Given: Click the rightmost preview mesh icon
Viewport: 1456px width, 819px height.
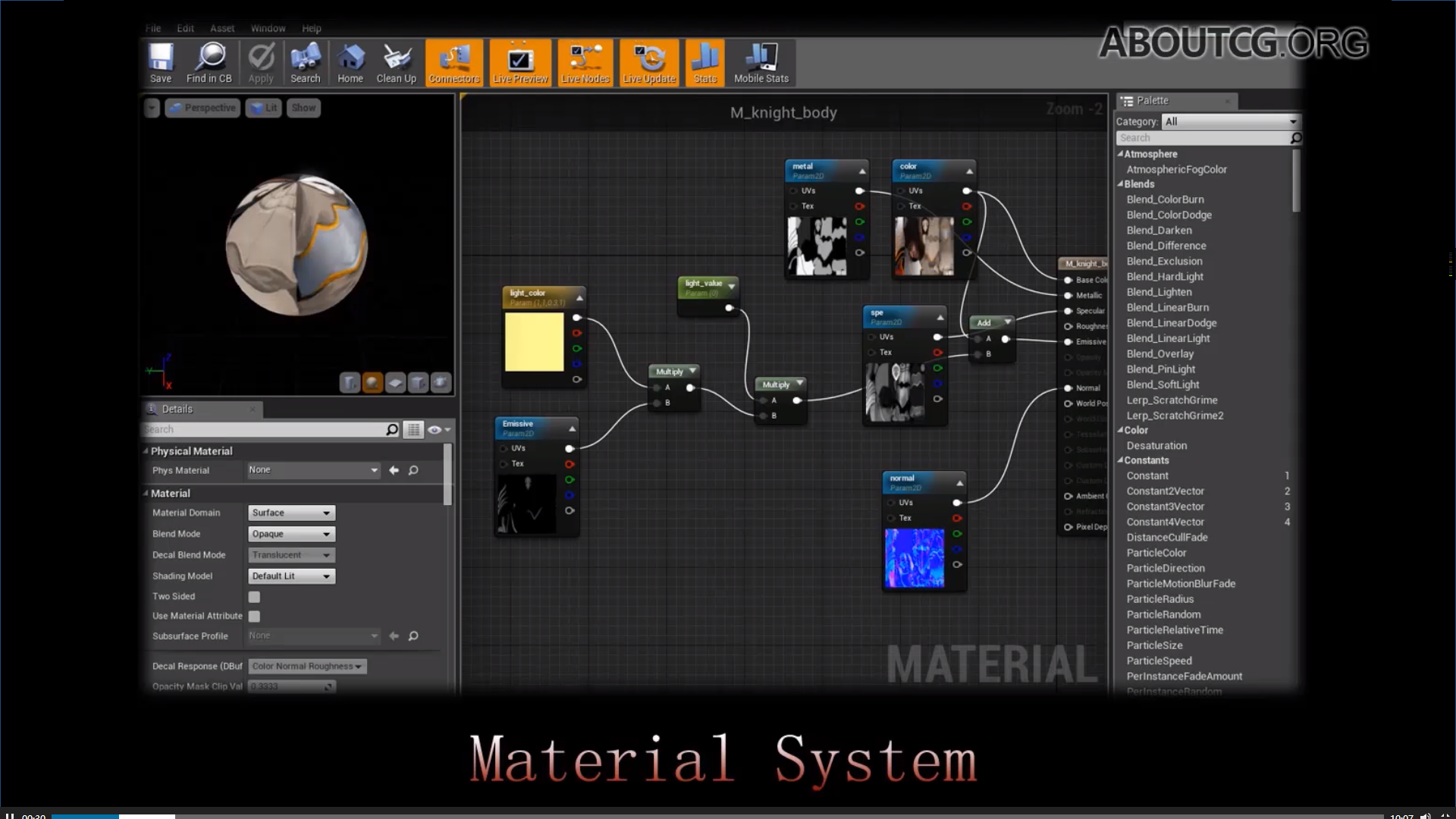Looking at the screenshot, I should tap(441, 383).
